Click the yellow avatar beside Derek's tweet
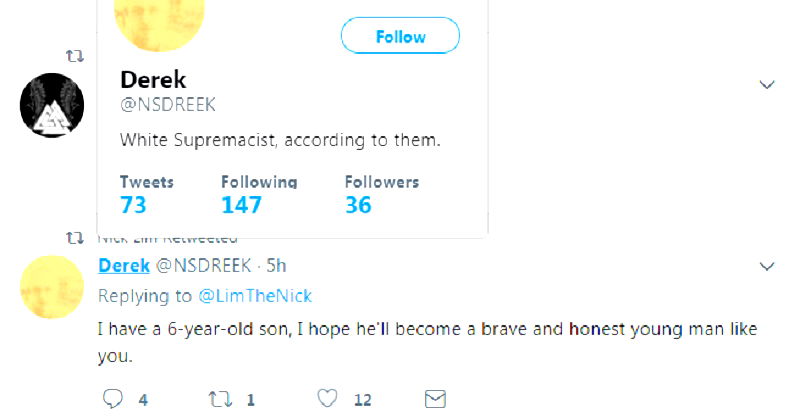The image size is (800, 418). coord(52,287)
